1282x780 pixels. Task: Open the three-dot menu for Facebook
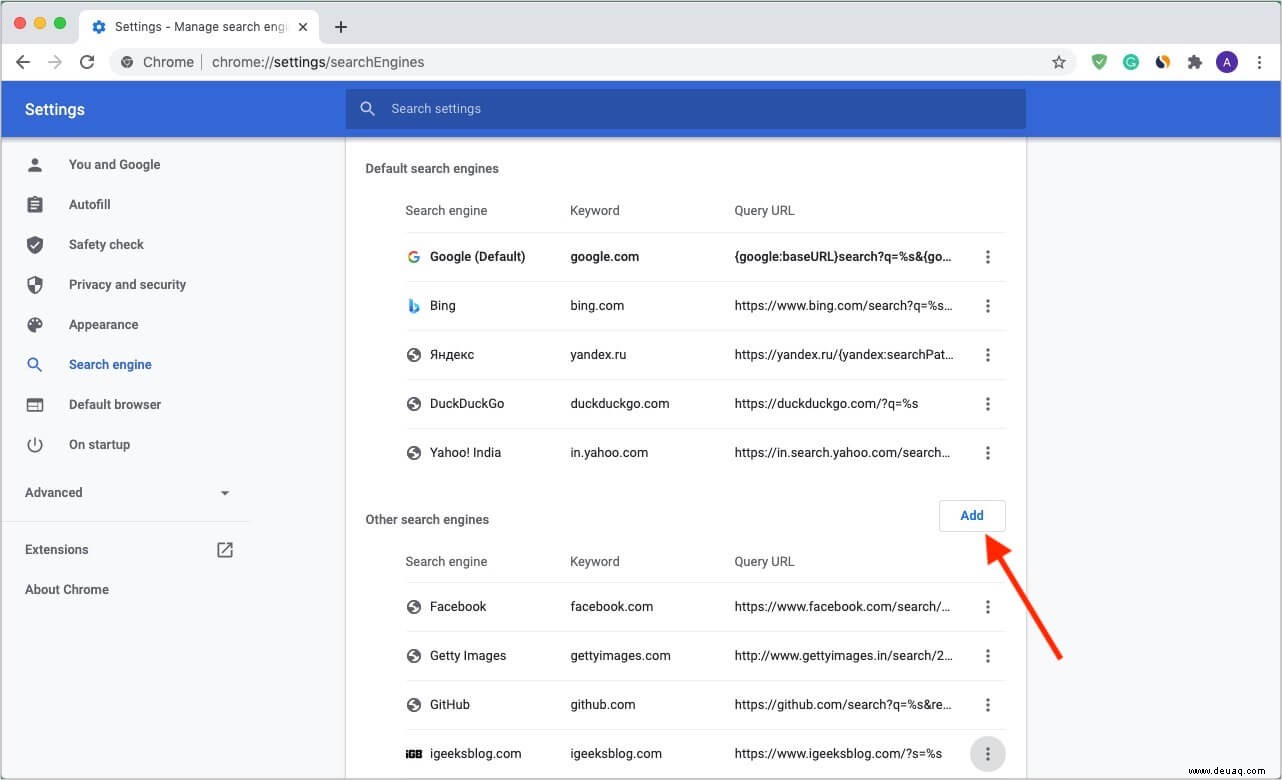coord(988,607)
